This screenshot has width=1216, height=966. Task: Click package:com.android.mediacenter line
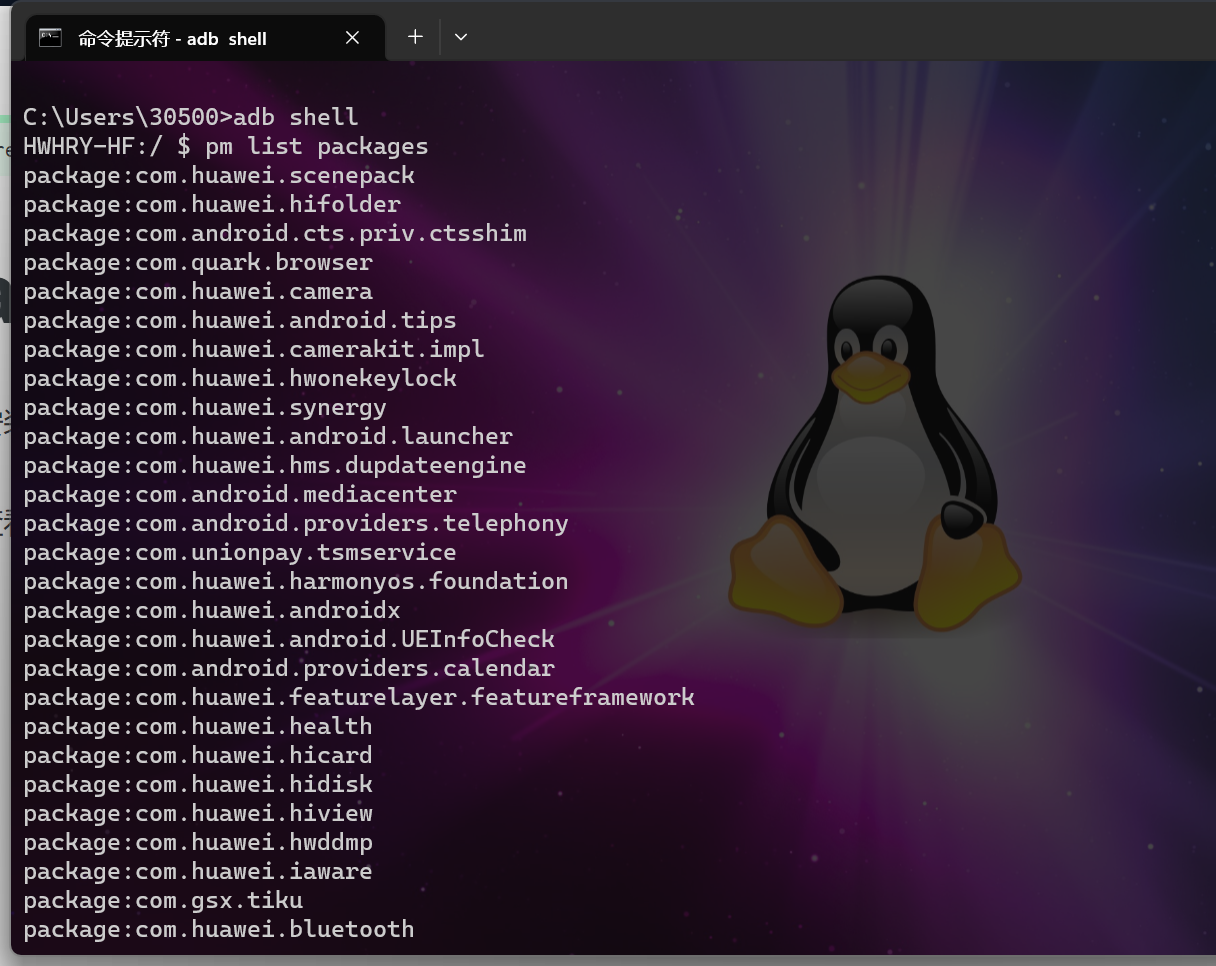[x=240, y=494]
